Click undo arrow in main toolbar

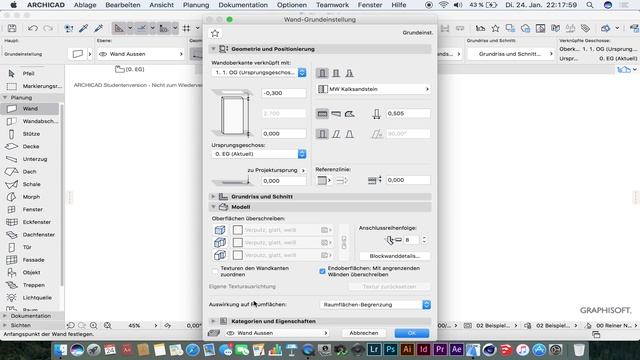pyautogui.click(x=33, y=28)
